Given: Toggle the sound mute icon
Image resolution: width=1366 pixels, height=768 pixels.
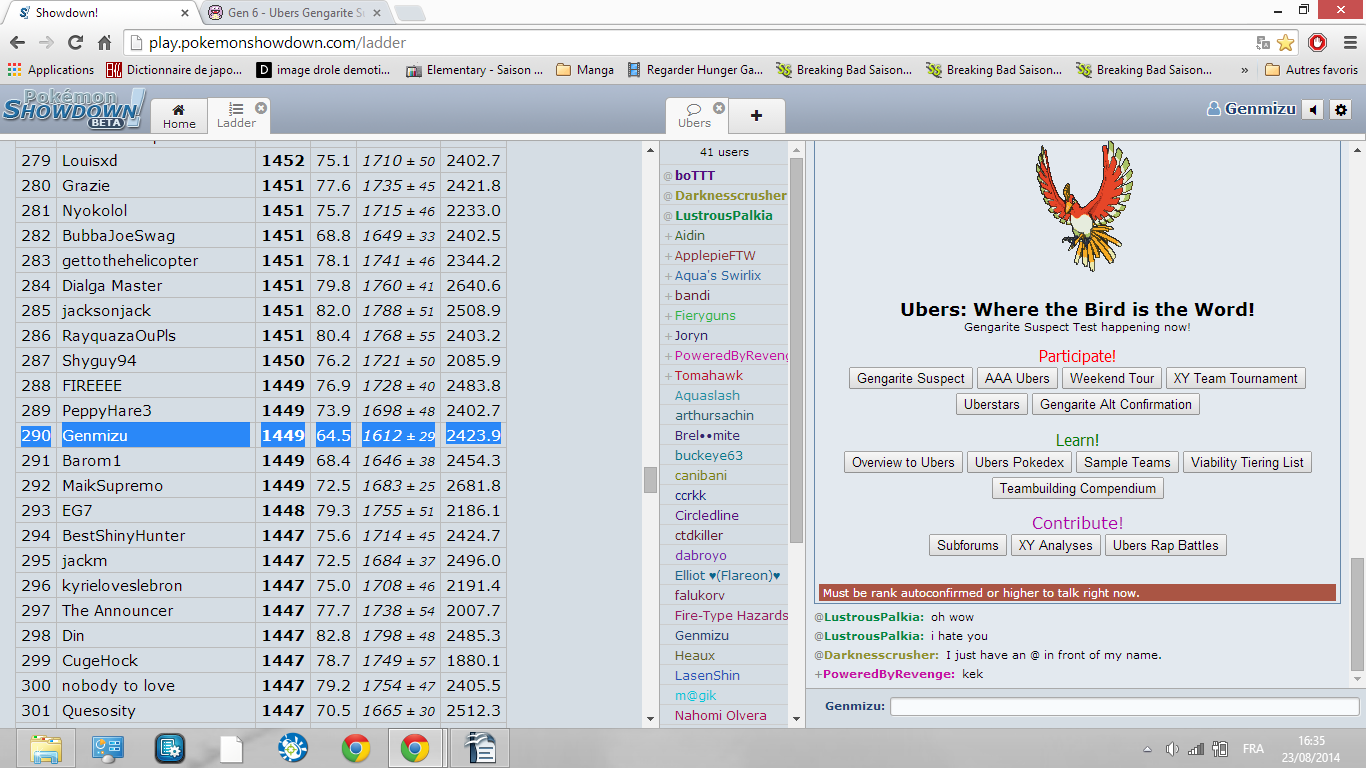Looking at the screenshot, I should point(1314,110).
